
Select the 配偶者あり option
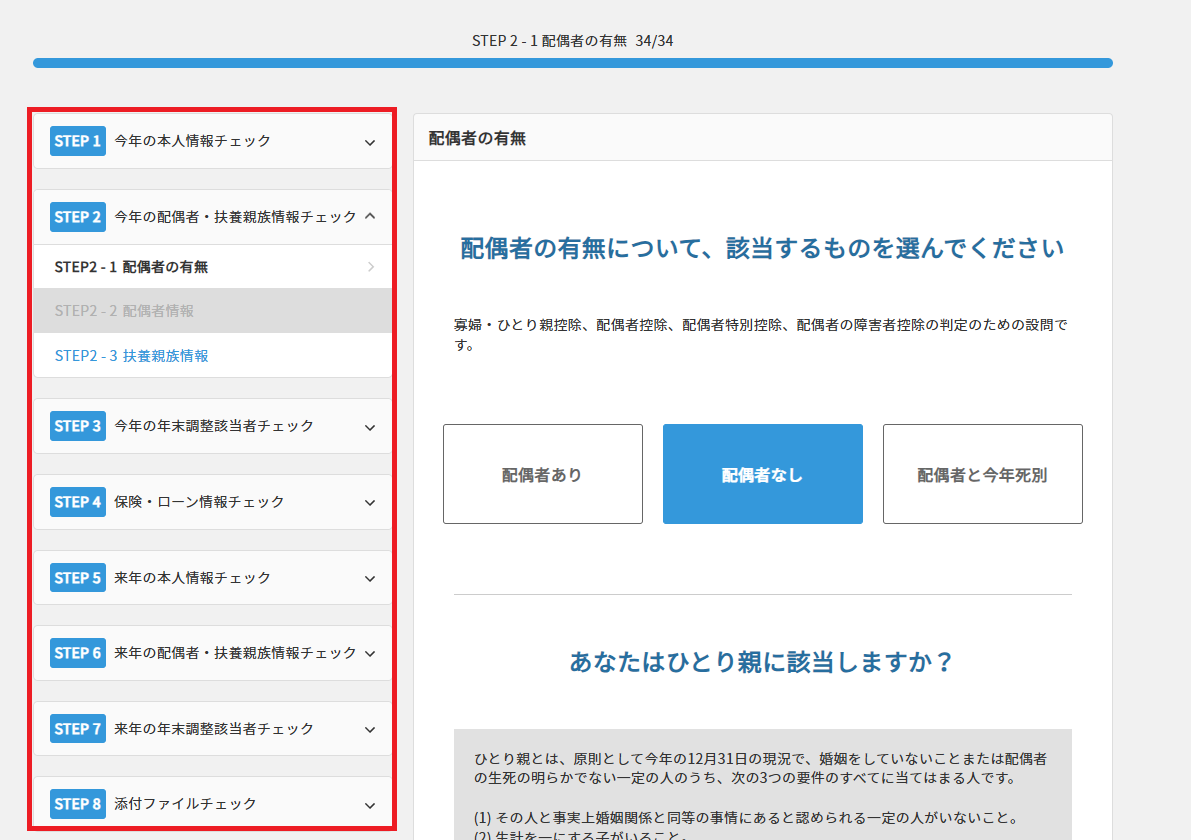pyautogui.click(x=542, y=474)
